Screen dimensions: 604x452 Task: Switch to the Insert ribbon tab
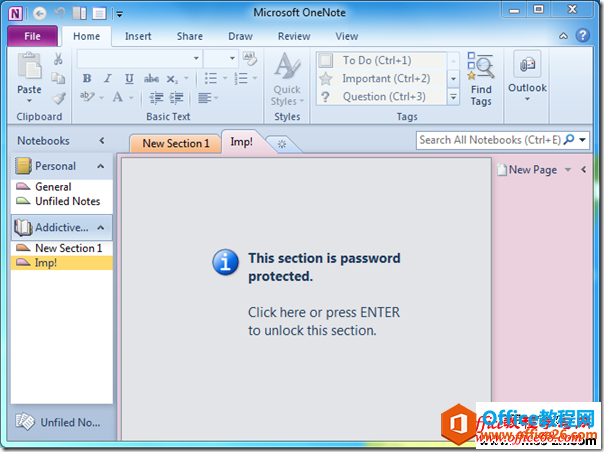(138, 36)
